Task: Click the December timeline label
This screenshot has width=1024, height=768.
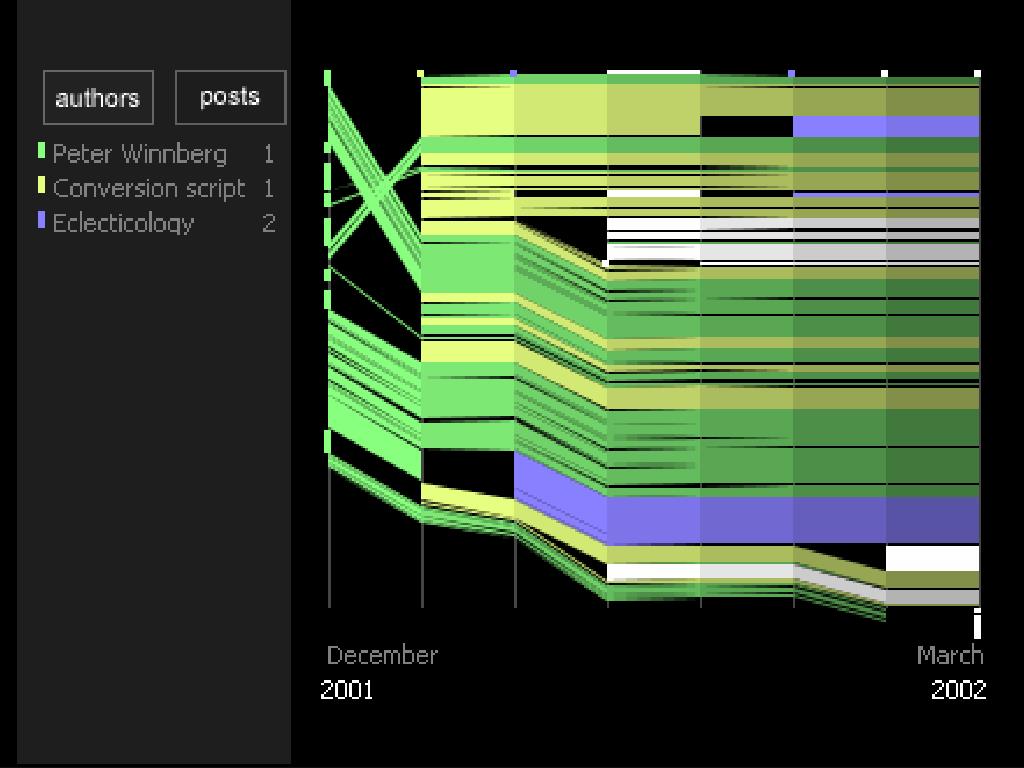Action: tap(382, 655)
